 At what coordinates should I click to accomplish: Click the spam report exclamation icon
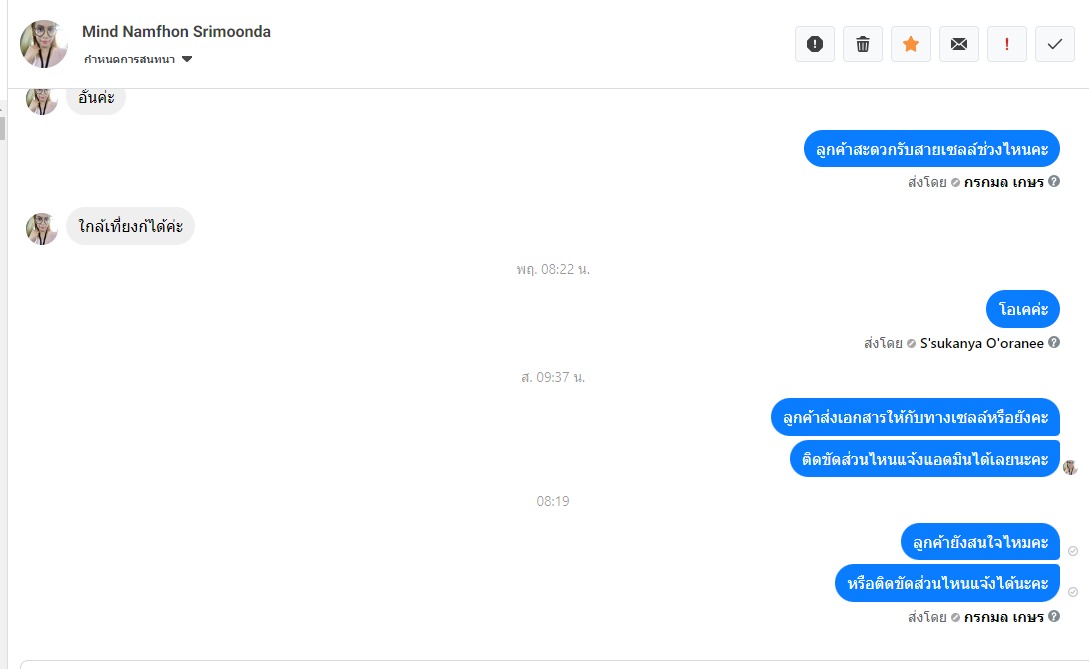815,44
